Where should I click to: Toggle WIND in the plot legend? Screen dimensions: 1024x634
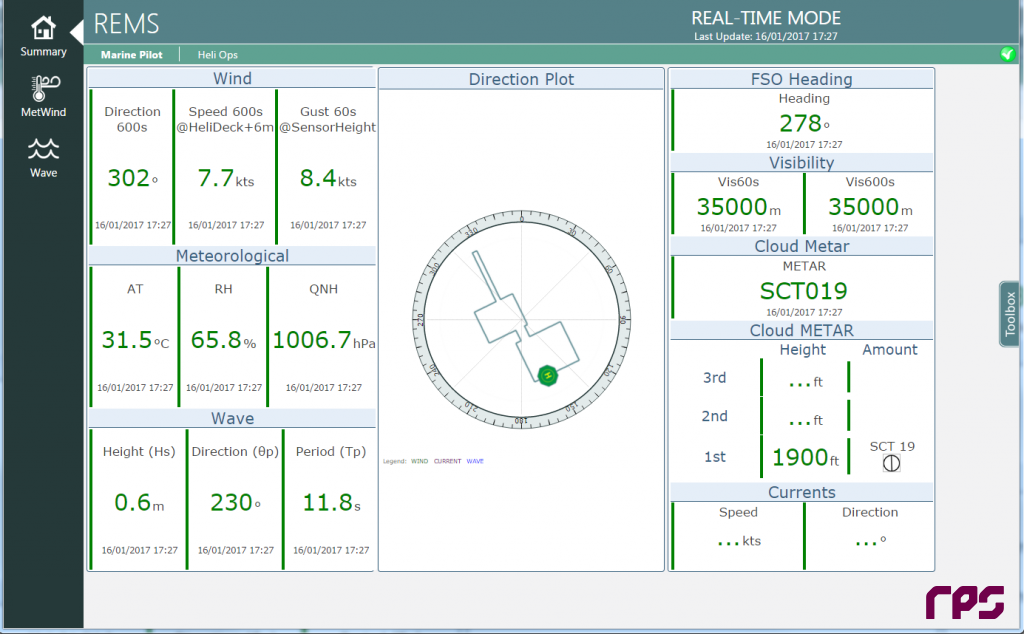tap(420, 461)
